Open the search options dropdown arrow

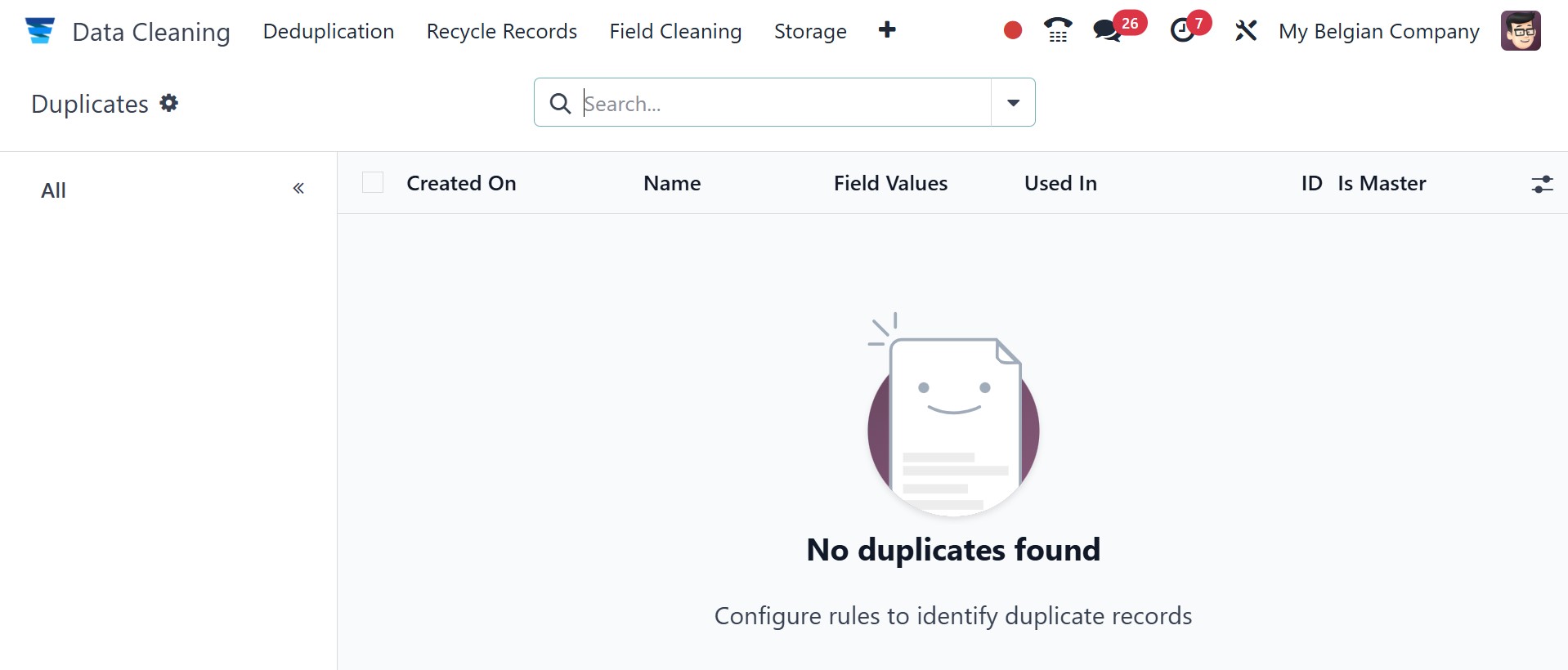click(x=1013, y=103)
